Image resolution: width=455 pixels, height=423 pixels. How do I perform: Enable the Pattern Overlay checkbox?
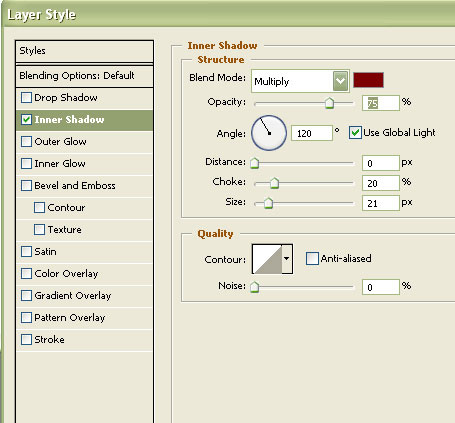tap(26, 318)
